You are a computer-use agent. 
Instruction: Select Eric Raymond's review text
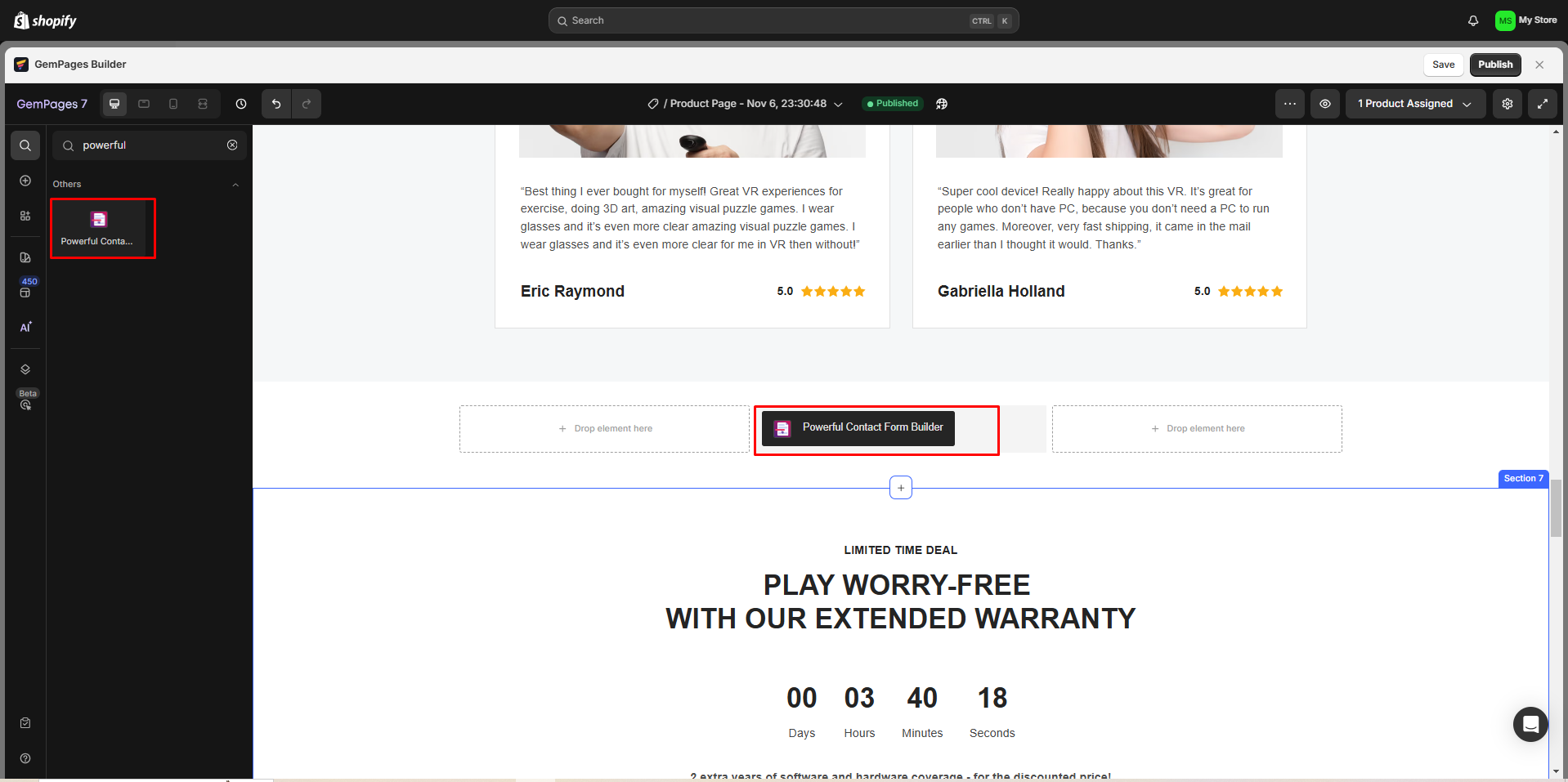[690, 218]
